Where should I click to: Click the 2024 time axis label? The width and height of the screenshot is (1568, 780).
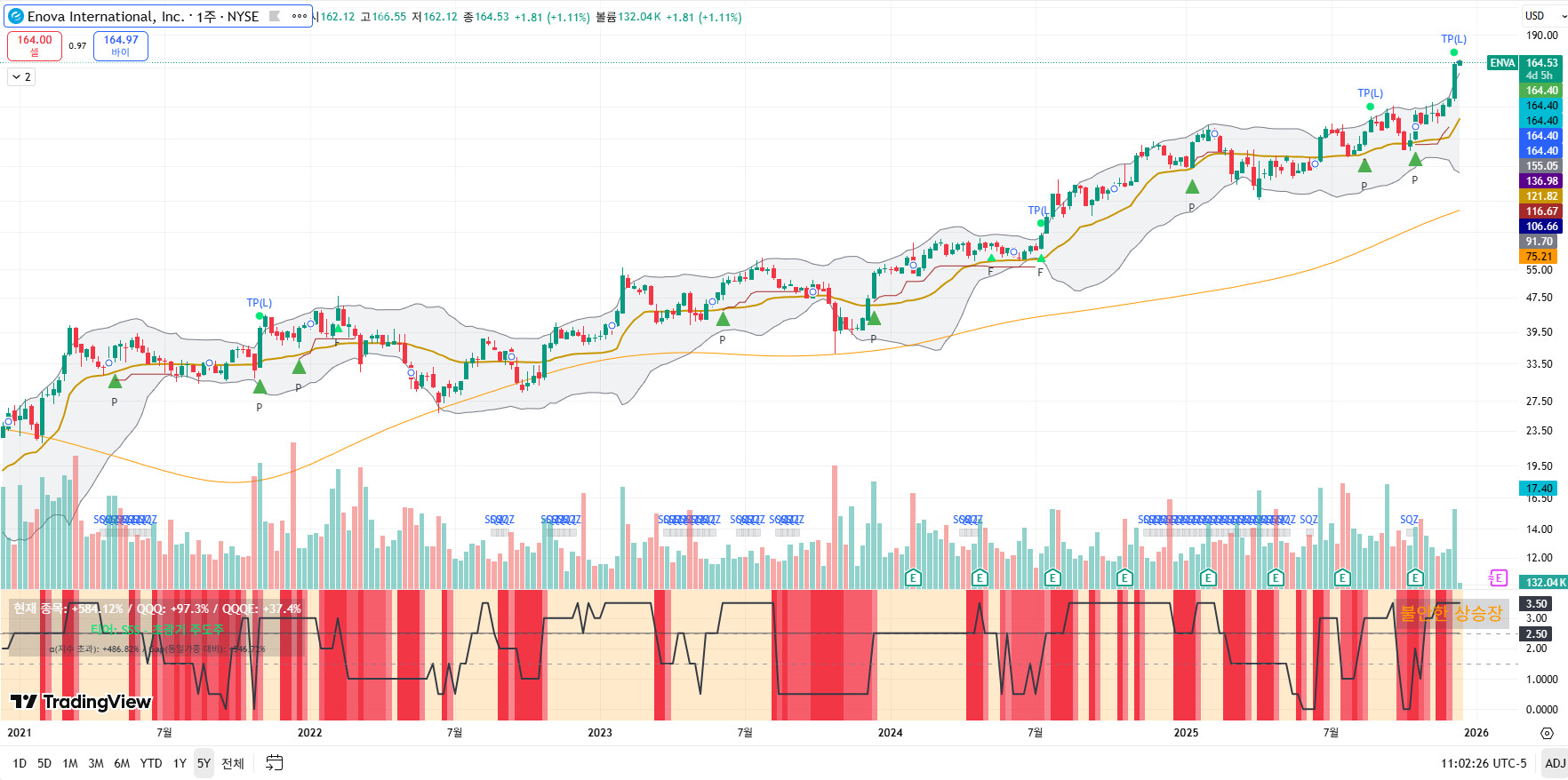[x=890, y=733]
